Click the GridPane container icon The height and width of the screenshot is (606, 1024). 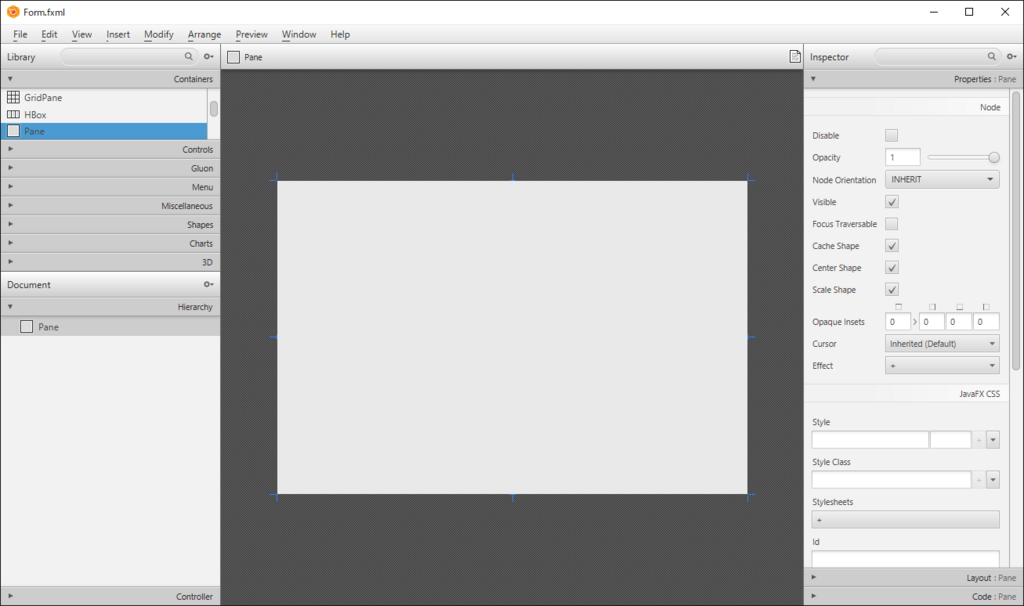pyautogui.click(x=13, y=97)
